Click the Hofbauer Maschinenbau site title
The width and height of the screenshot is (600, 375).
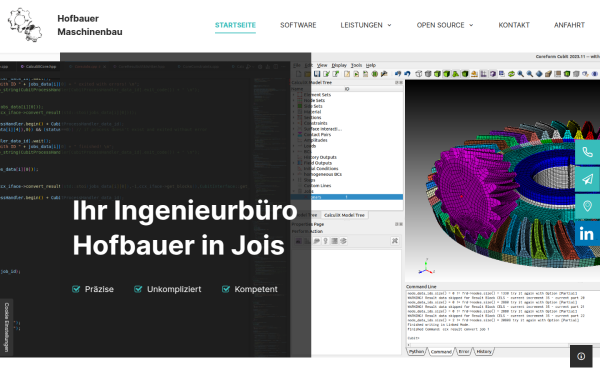[90, 25]
